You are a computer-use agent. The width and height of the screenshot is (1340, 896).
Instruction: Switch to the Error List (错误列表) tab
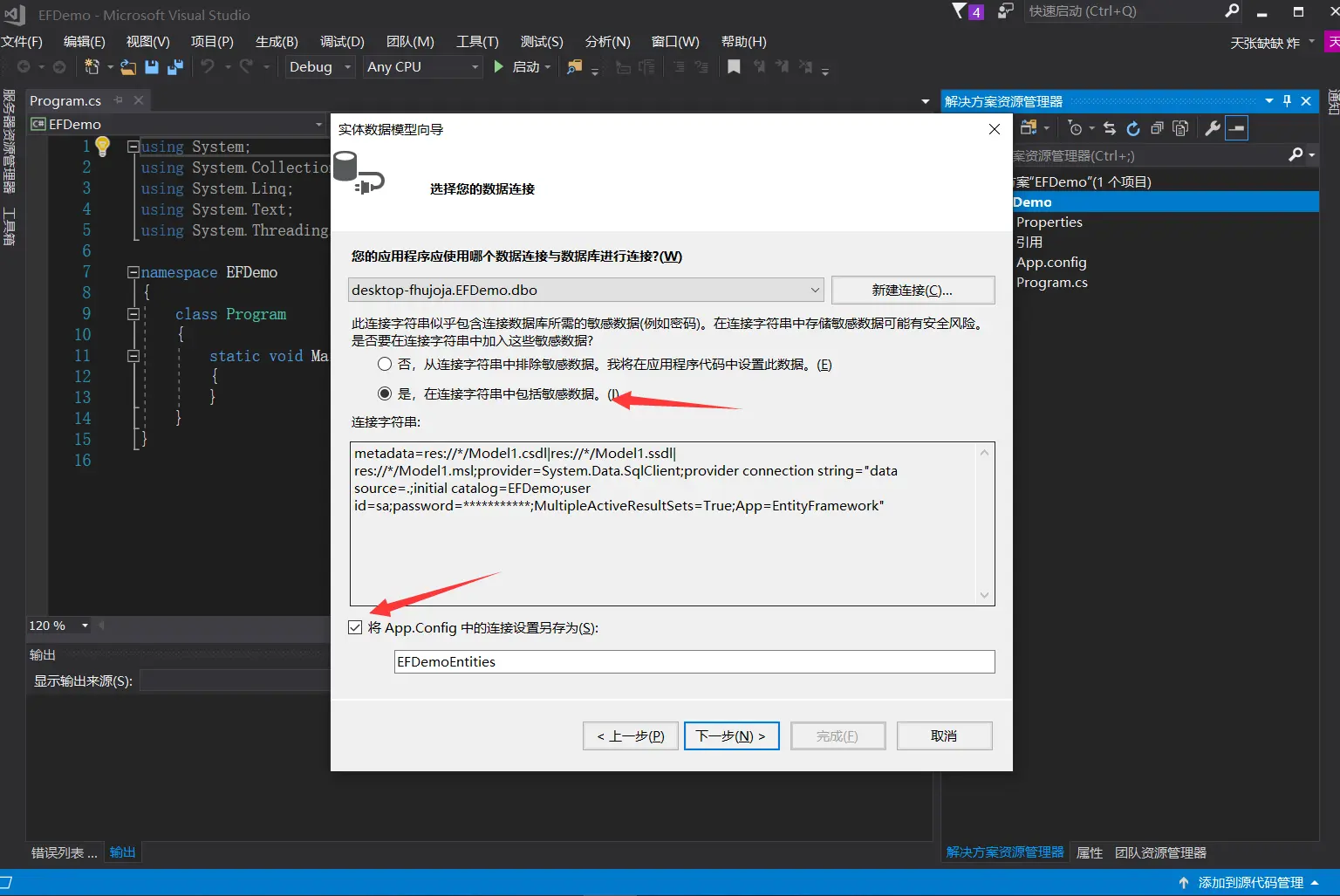64,852
